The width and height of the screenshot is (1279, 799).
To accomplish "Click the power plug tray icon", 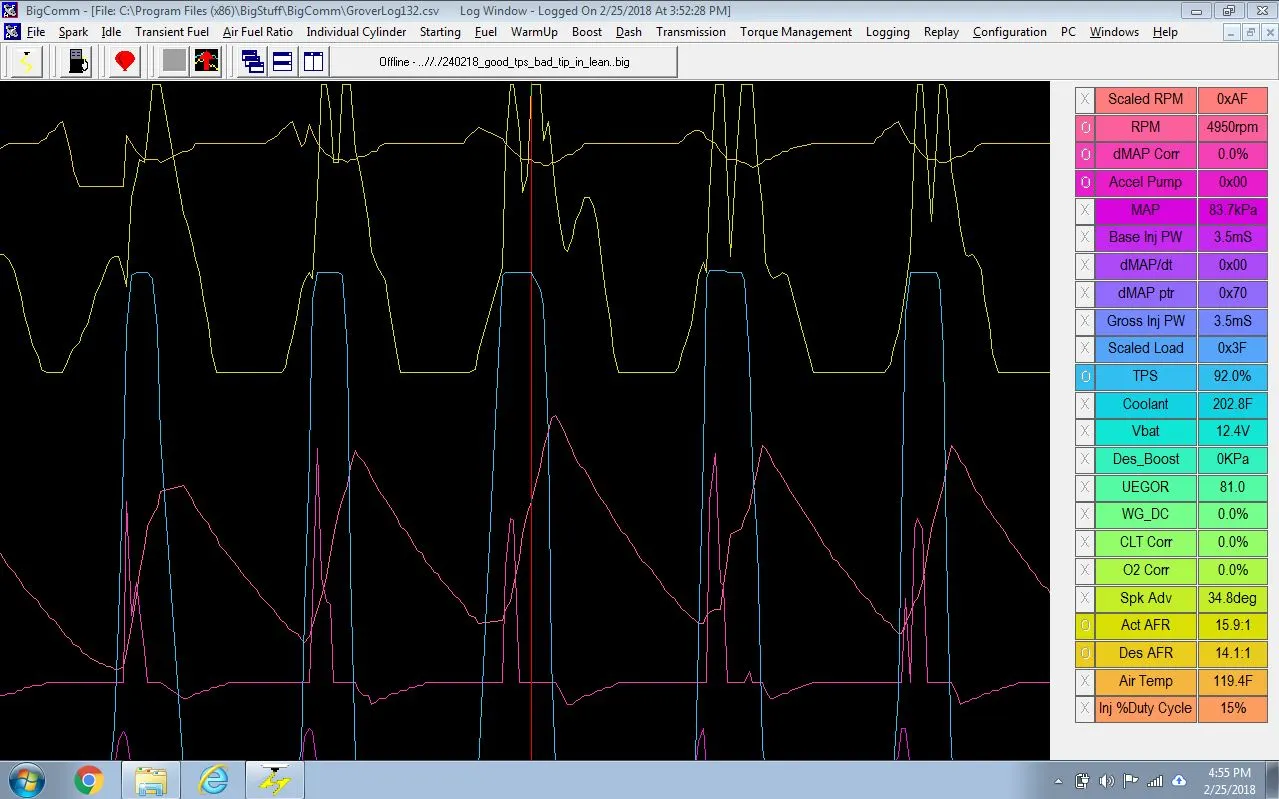I will pyautogui.click(x=1082, y=781).
